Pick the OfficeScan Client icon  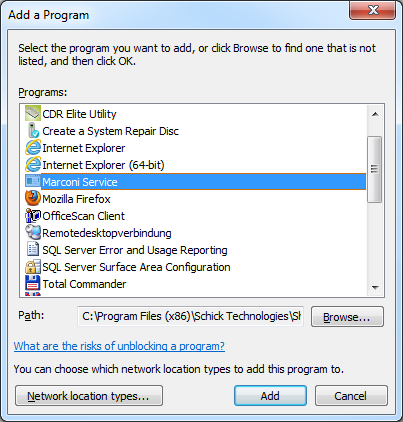tap(33, 216)
